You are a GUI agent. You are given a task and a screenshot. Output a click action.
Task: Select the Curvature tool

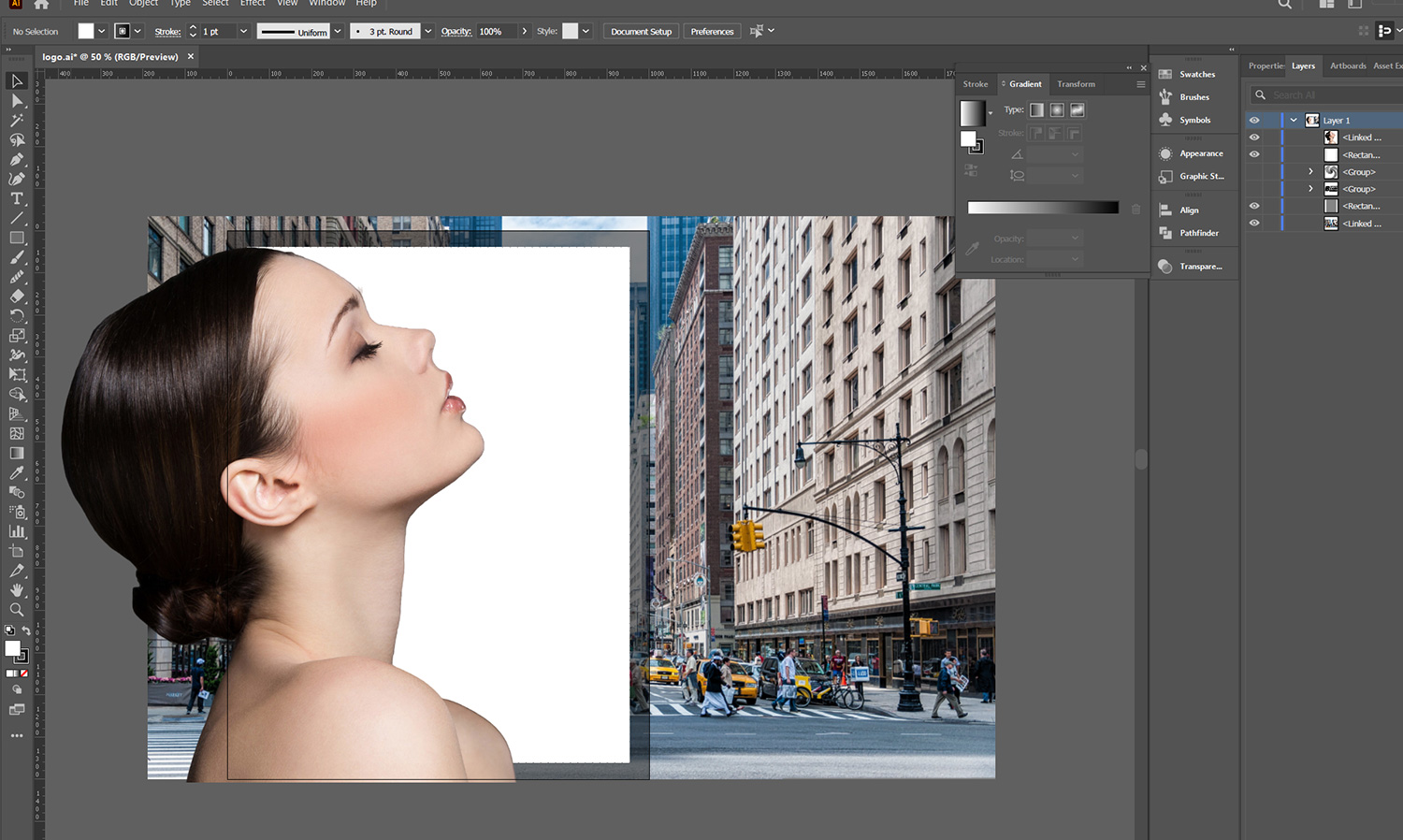point(17,179)
